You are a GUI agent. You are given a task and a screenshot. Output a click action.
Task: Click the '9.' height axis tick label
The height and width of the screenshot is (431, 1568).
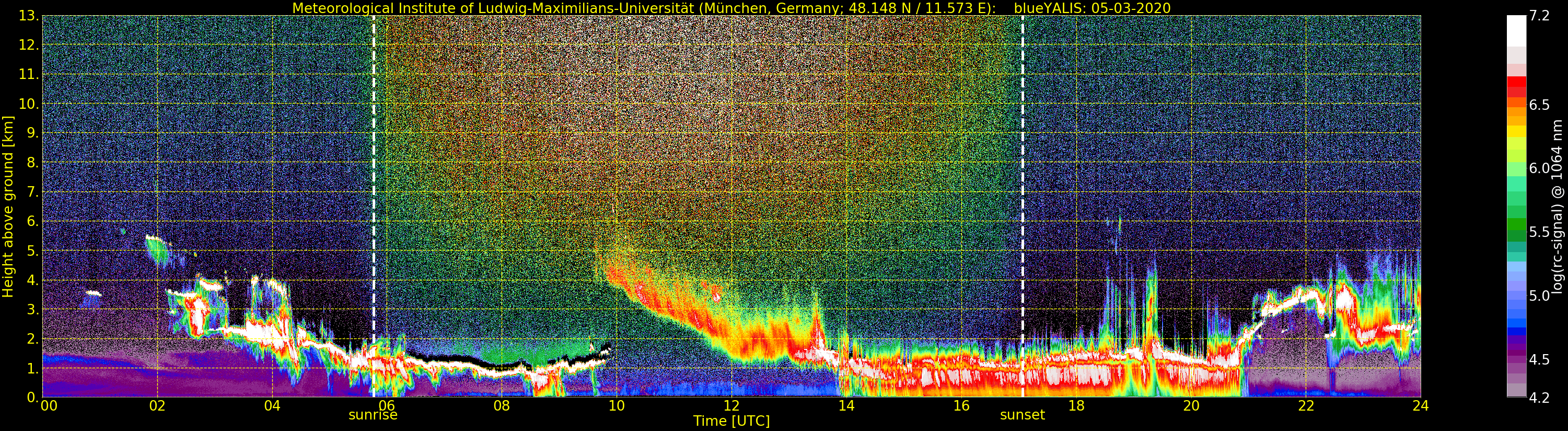[x=33, y=133]
